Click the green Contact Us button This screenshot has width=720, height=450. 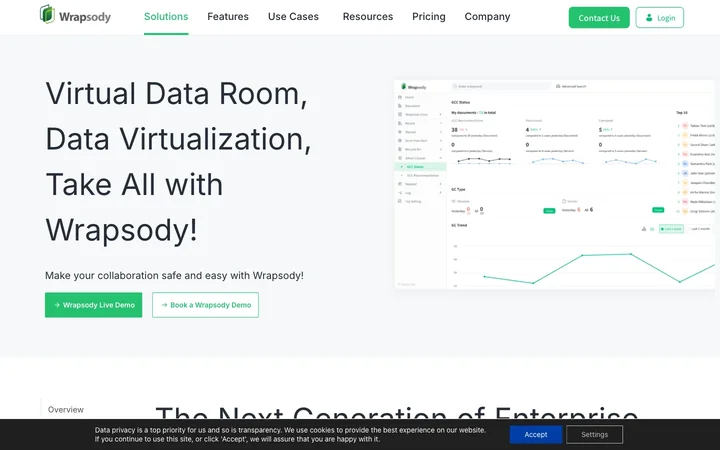click(x=599, y=17)
